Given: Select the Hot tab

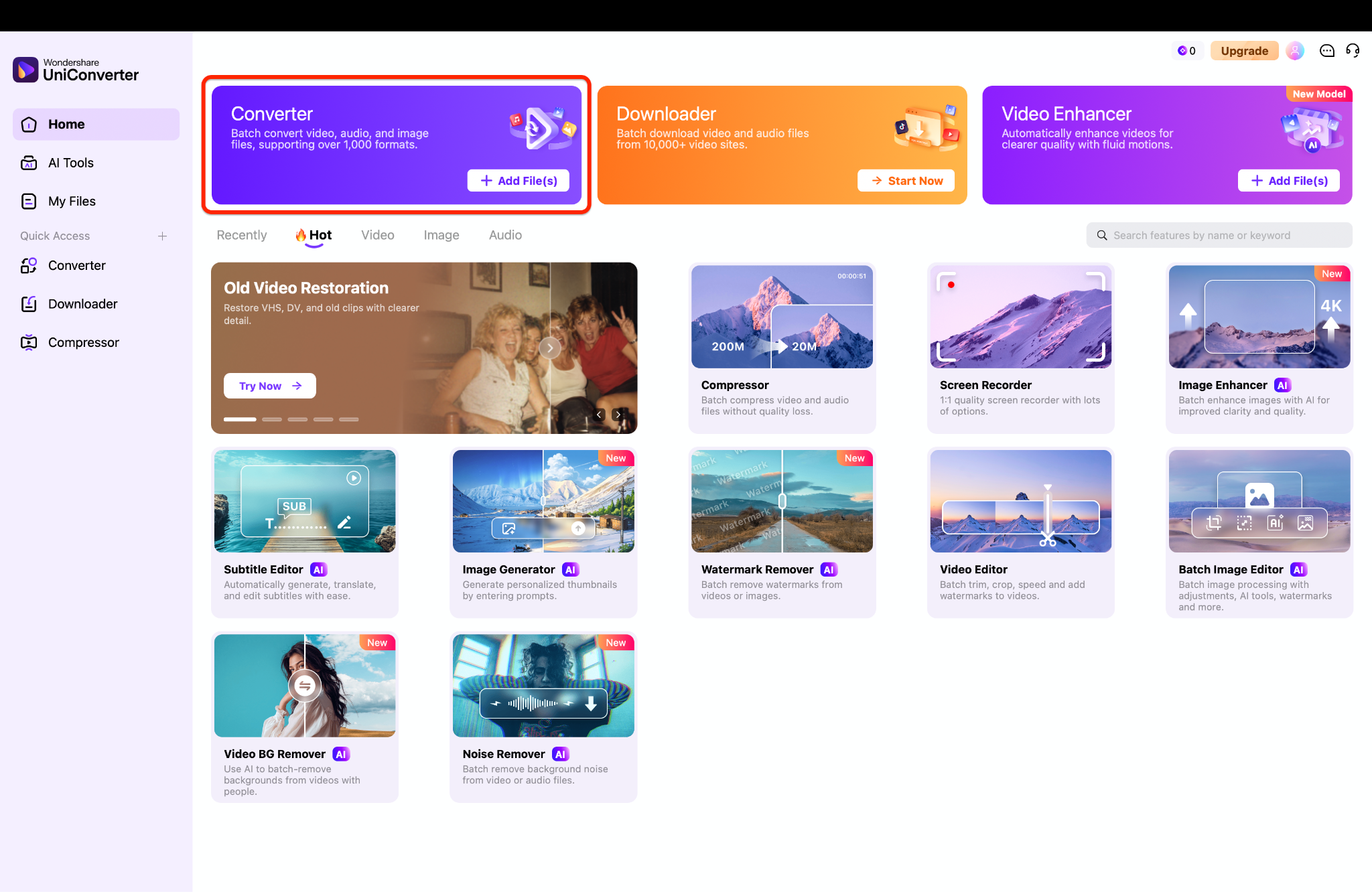Looking at the screenshot, I should 314,235.
